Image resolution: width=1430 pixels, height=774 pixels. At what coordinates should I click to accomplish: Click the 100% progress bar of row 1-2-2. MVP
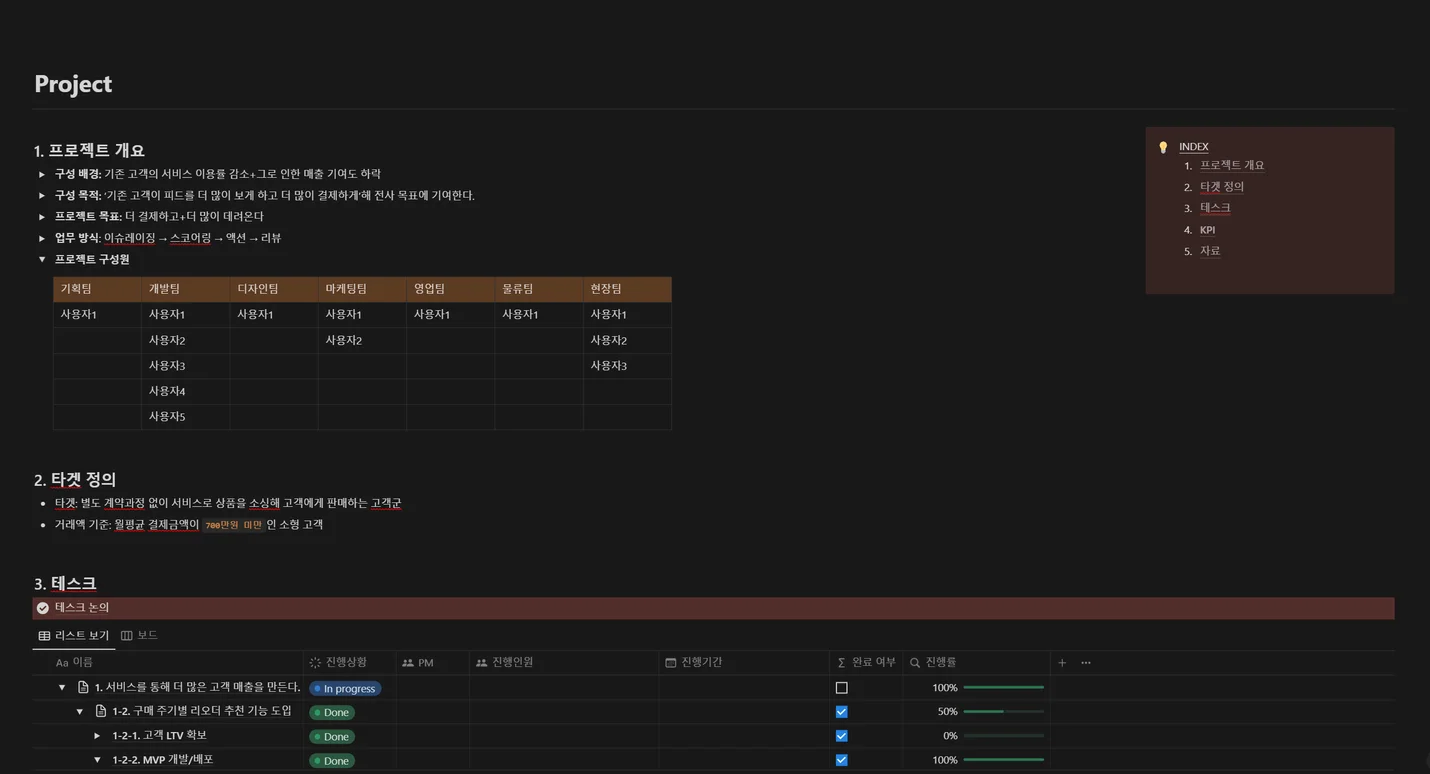tap(1003, 760)
